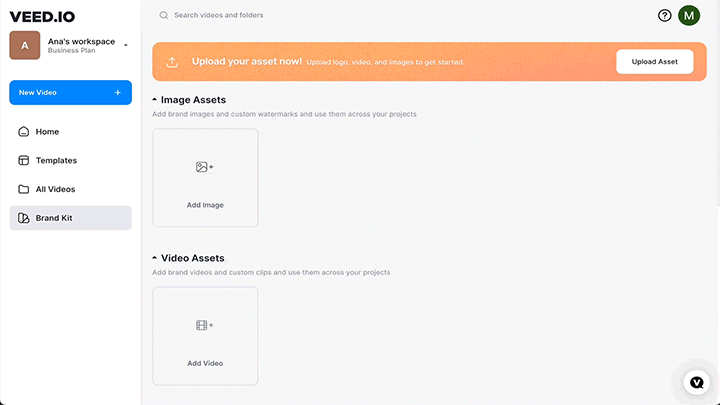This screenshot has height=405, width=720.
Task: Click the 'Business Plan' label
Action: pos(72,51)
